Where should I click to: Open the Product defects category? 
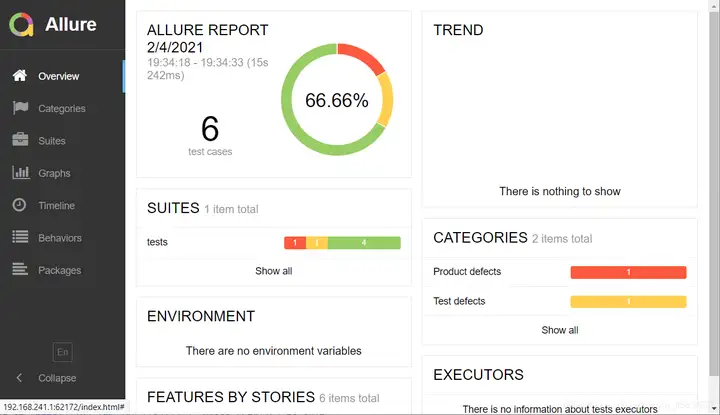pos(560,272)
